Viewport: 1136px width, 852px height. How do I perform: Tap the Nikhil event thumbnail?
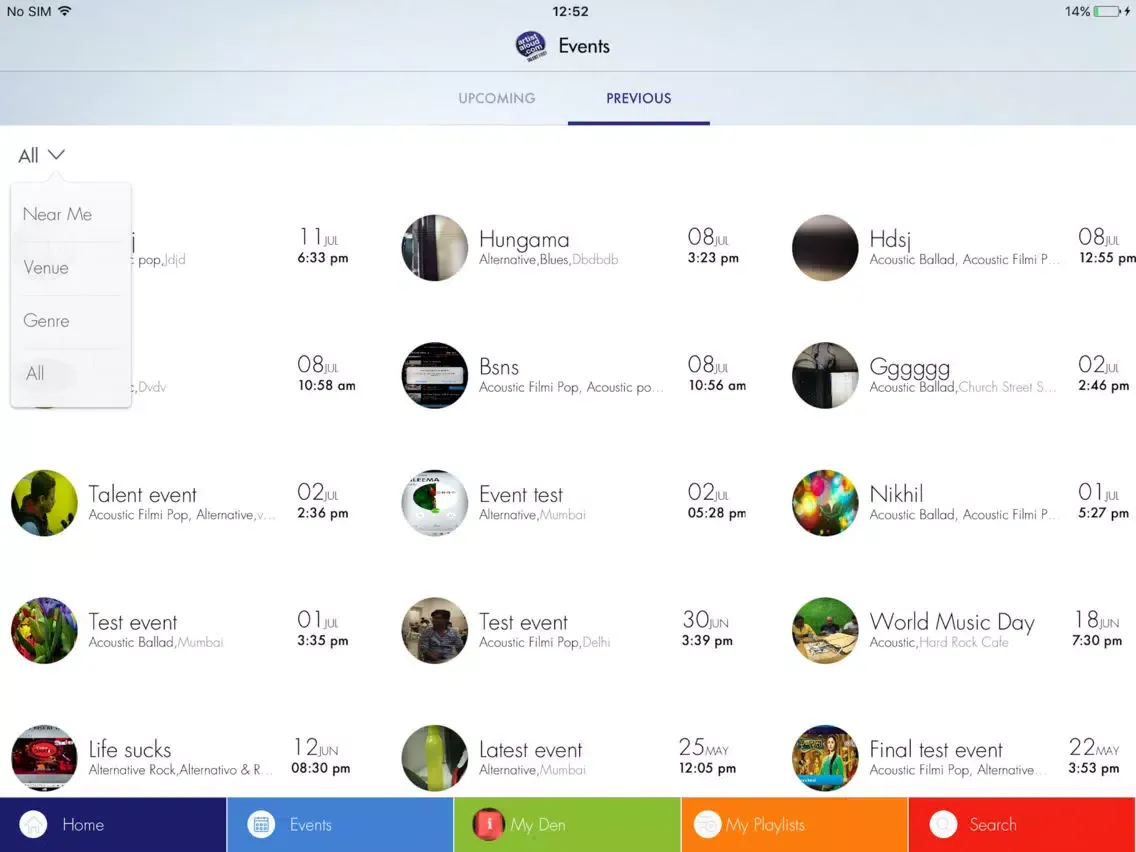click(825, 503)
